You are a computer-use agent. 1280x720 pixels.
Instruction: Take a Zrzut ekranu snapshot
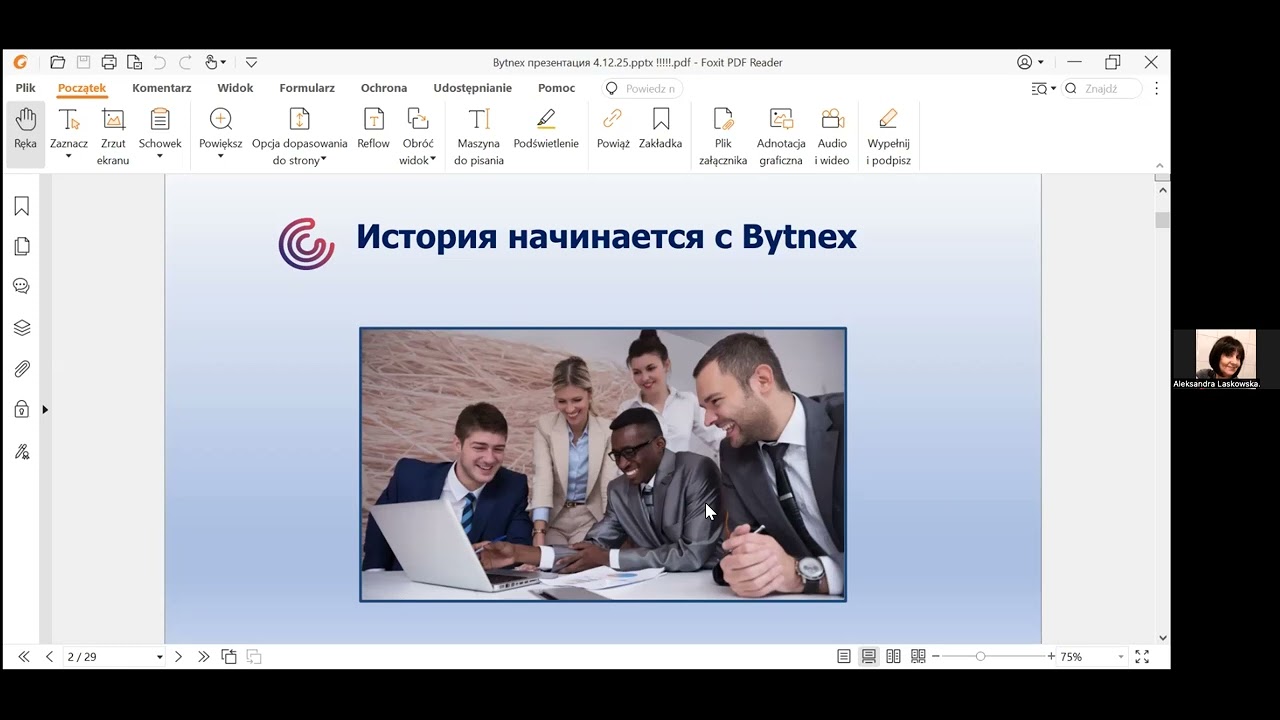click(x=113, y=135)
